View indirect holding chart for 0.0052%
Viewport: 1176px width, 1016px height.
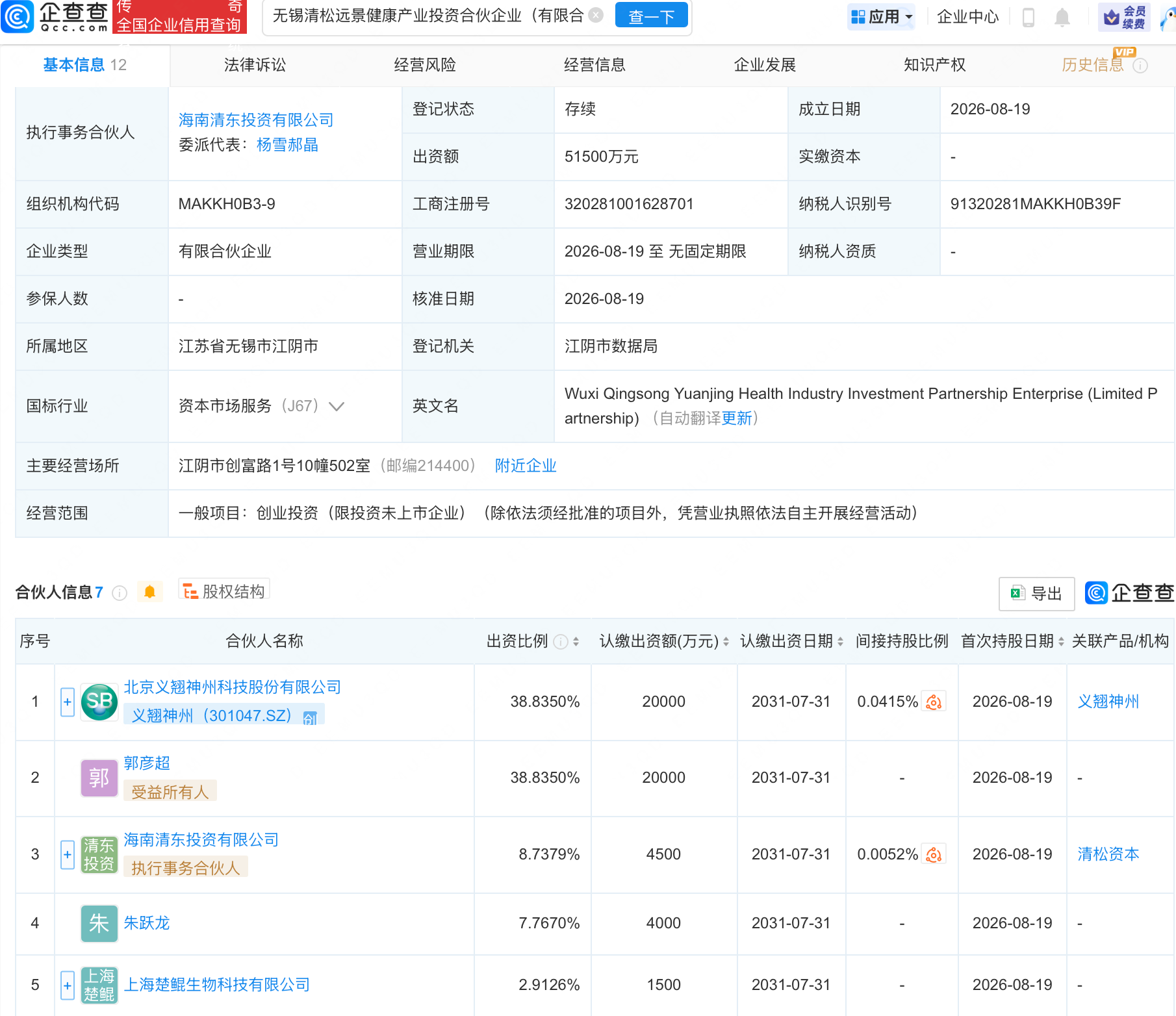coord(934,854)
